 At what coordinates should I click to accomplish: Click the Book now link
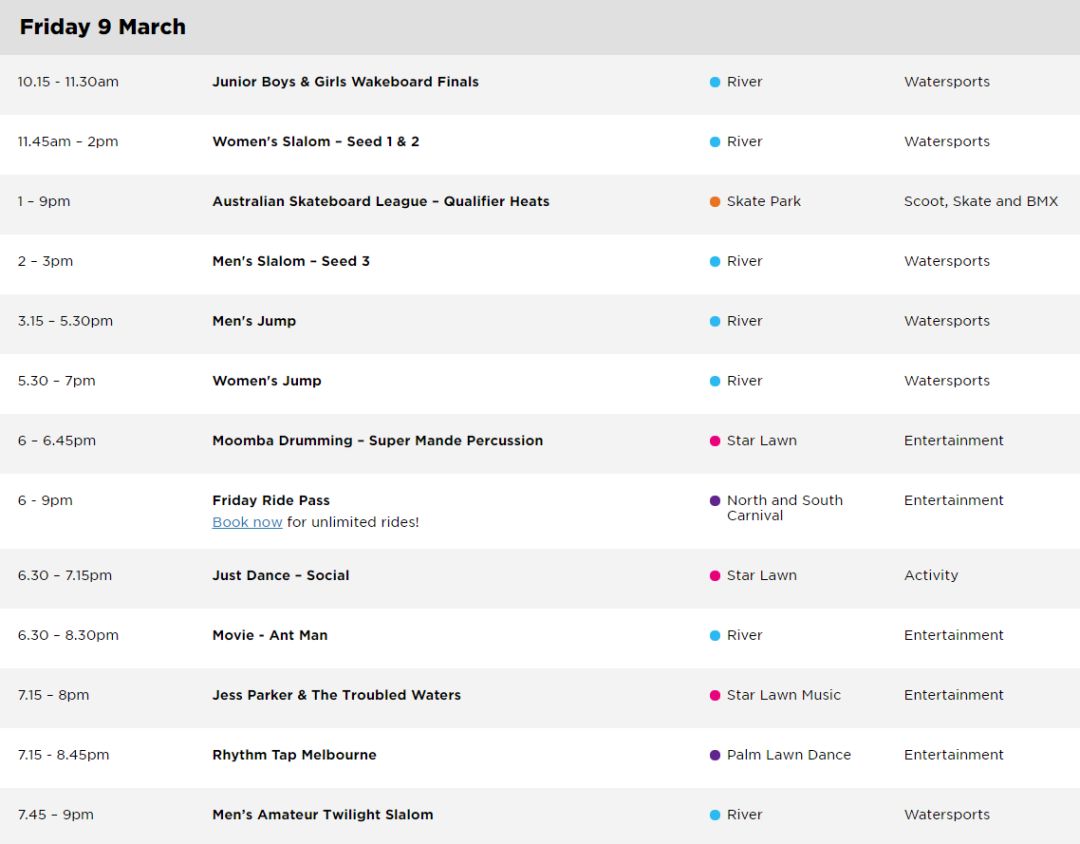247,522
